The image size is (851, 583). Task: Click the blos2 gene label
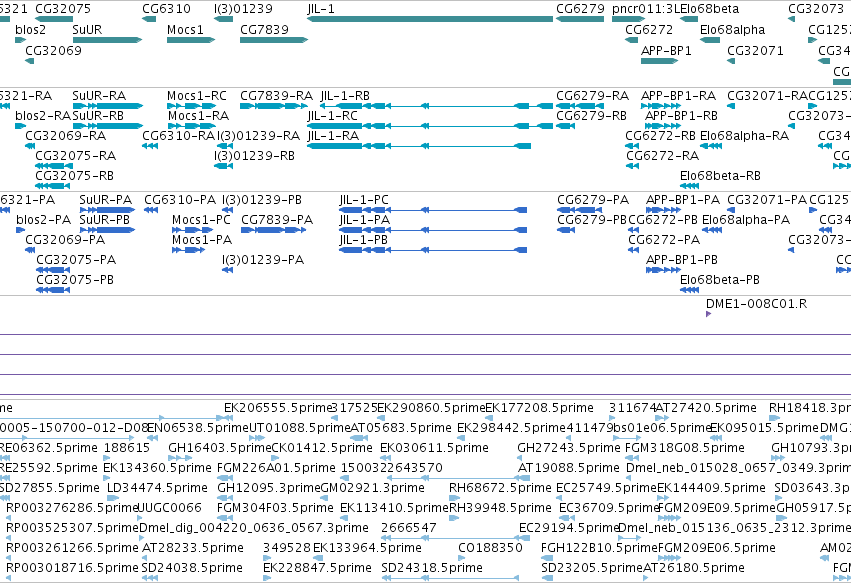[x=30, y=29]
